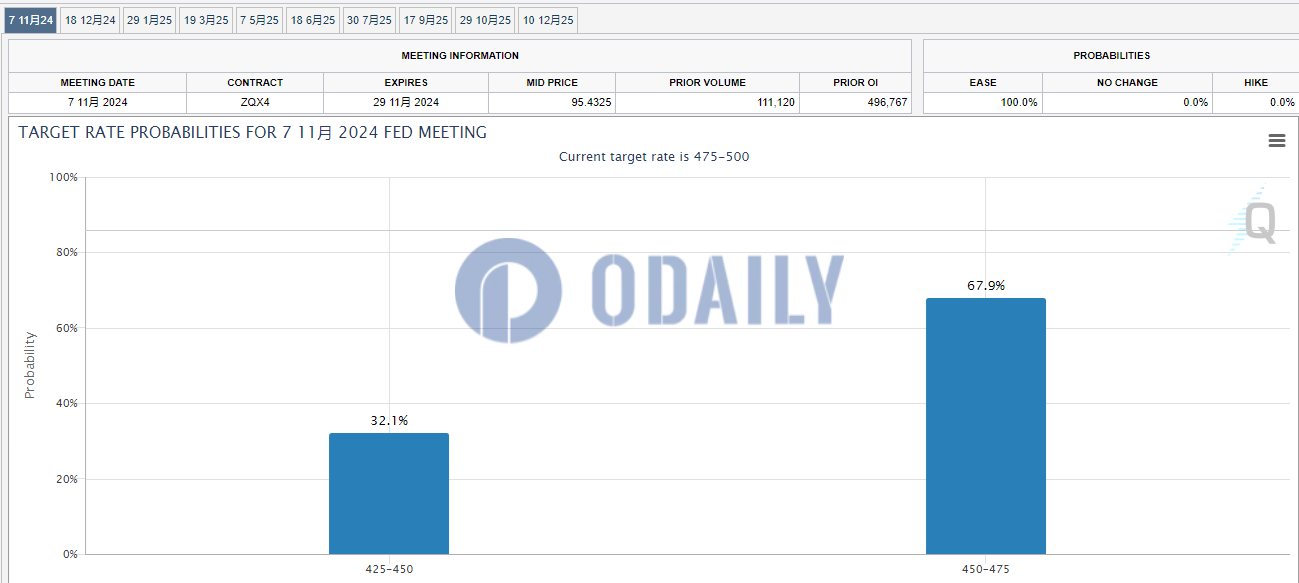Click the 32.1% bar label
The height and width of the screenshot is (583, 1299).
[389, 421]
